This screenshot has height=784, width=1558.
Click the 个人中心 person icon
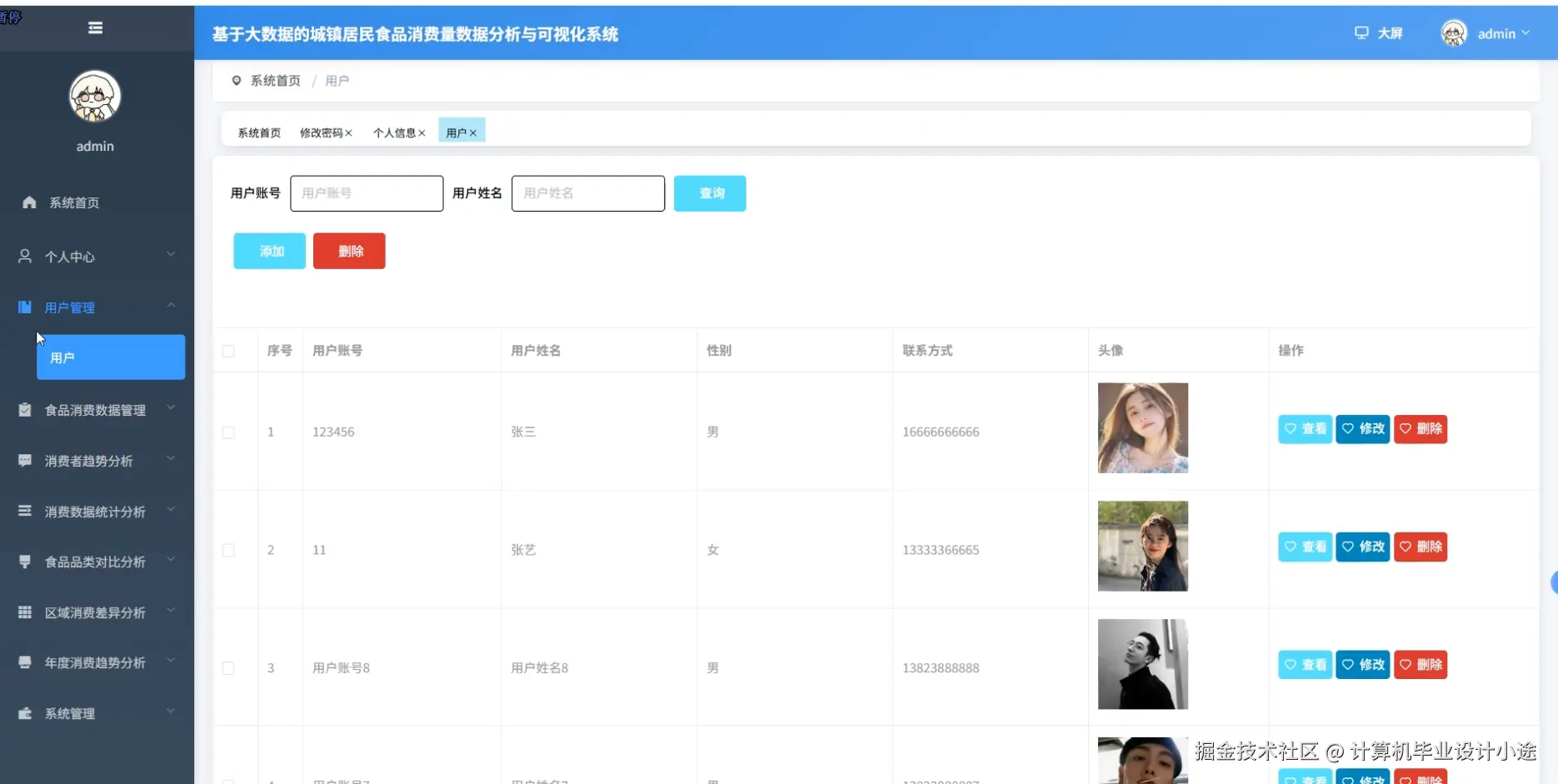24,256
